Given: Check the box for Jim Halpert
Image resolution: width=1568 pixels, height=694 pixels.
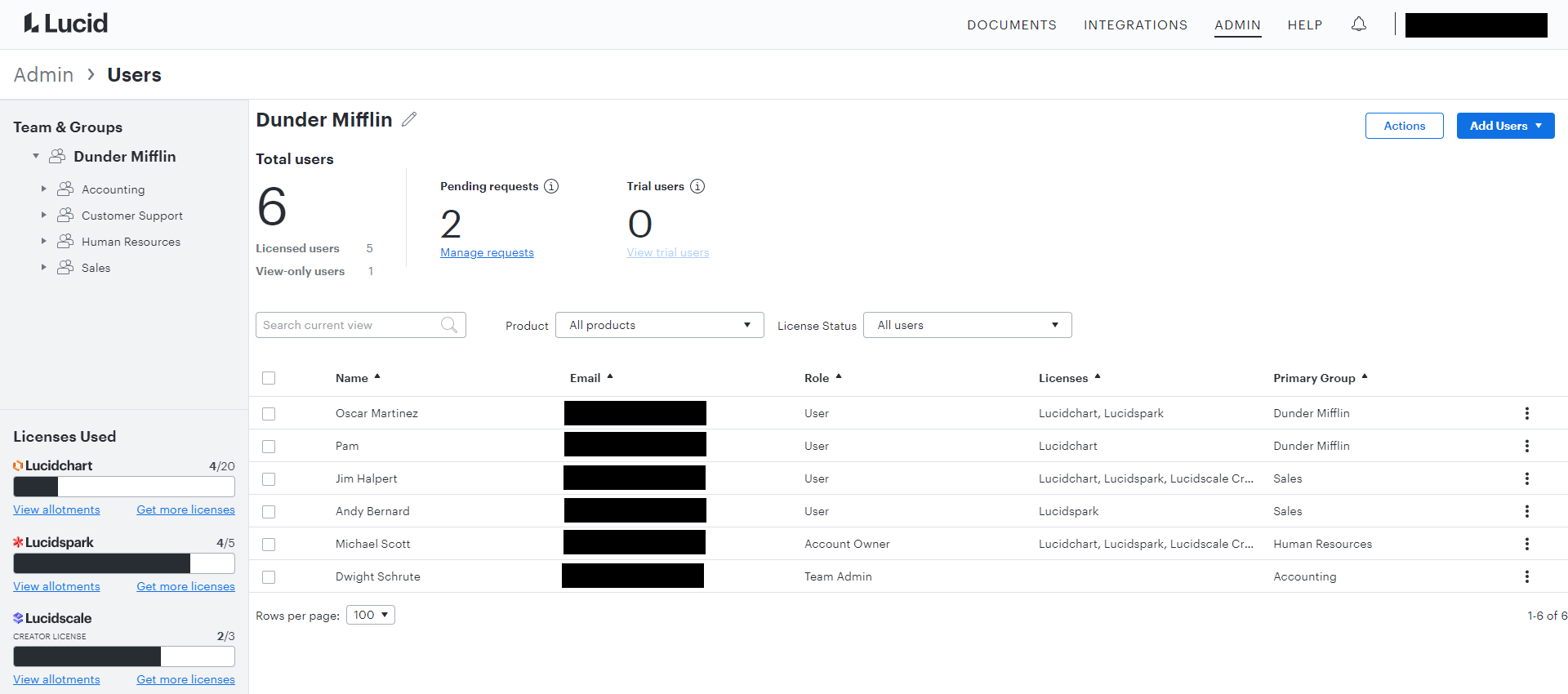Looking at the screenshot, I should coord(269,479).
